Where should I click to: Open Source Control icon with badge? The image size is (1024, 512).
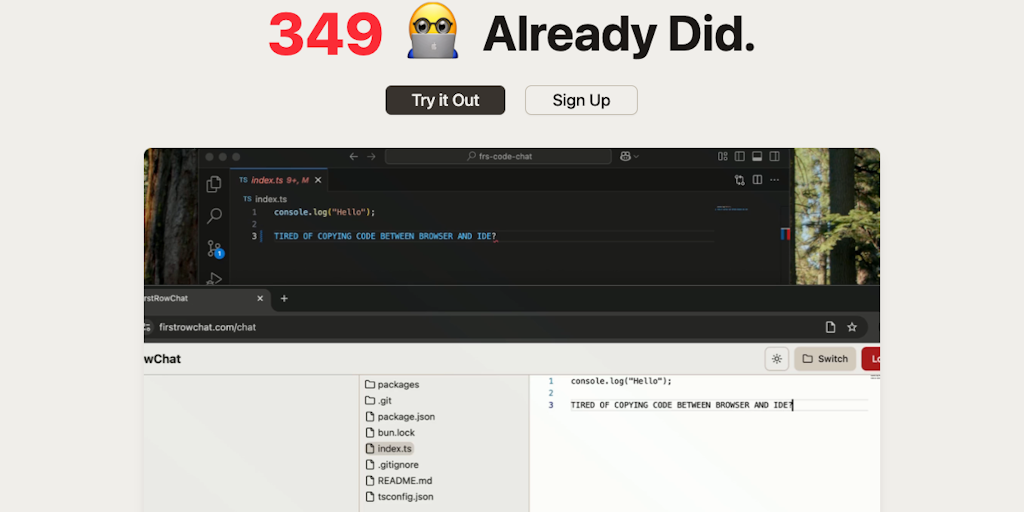[214, 249]
